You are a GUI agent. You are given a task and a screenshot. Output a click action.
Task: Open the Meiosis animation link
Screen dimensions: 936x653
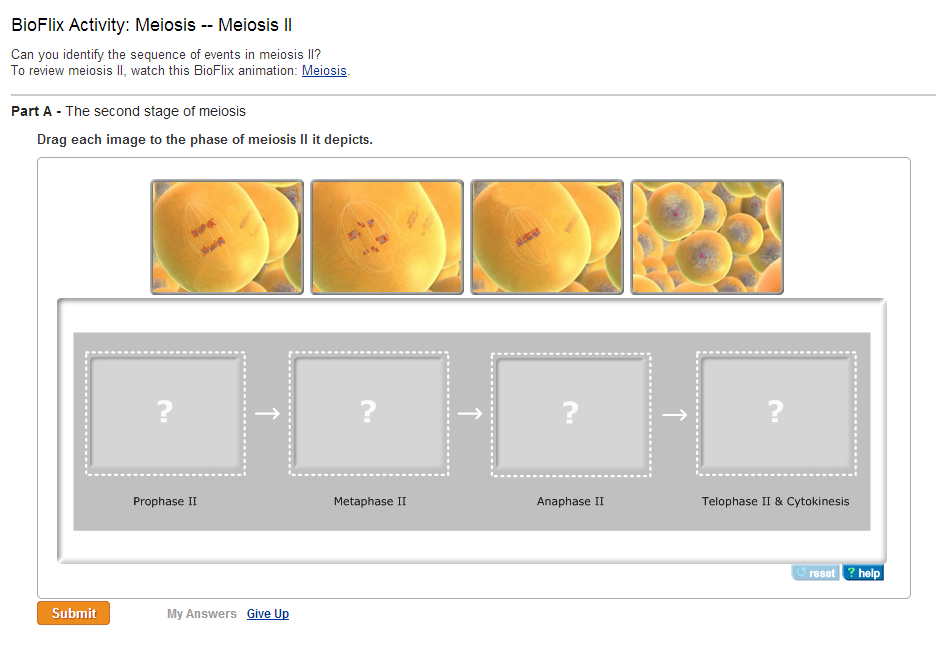tap(324, 71)
